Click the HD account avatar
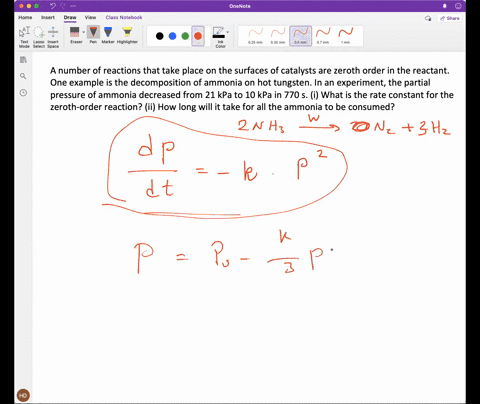 (x=23, y=395)
